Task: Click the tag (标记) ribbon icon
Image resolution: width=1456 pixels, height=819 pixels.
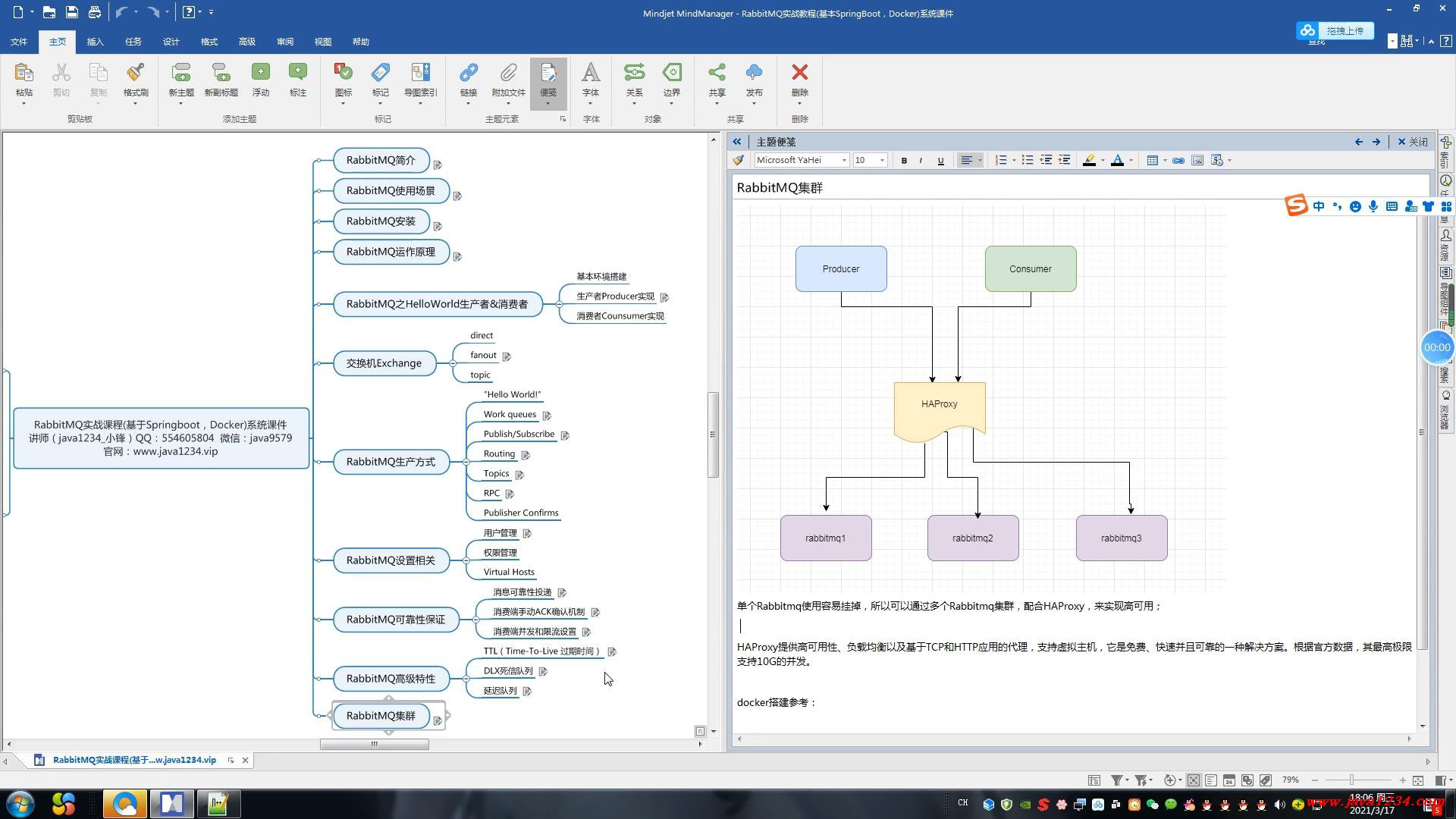Action: coord(381,73)
